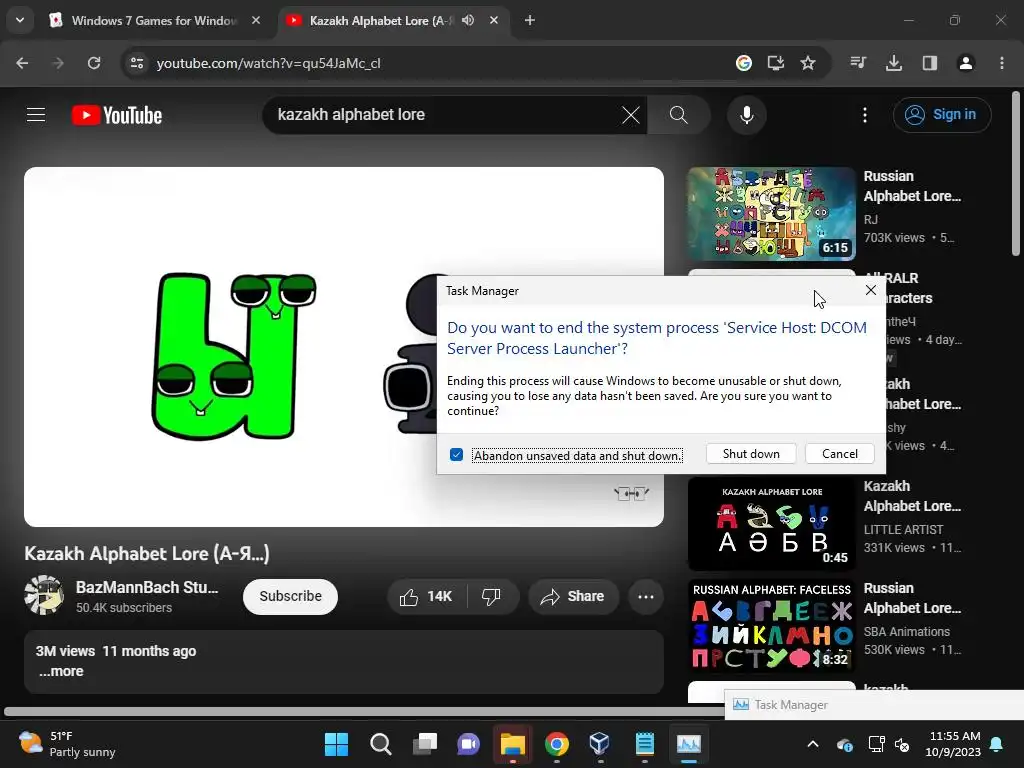Click the page vertical scrollbar
This screenshot has height=768, width=1024.
pos(1016,174)
